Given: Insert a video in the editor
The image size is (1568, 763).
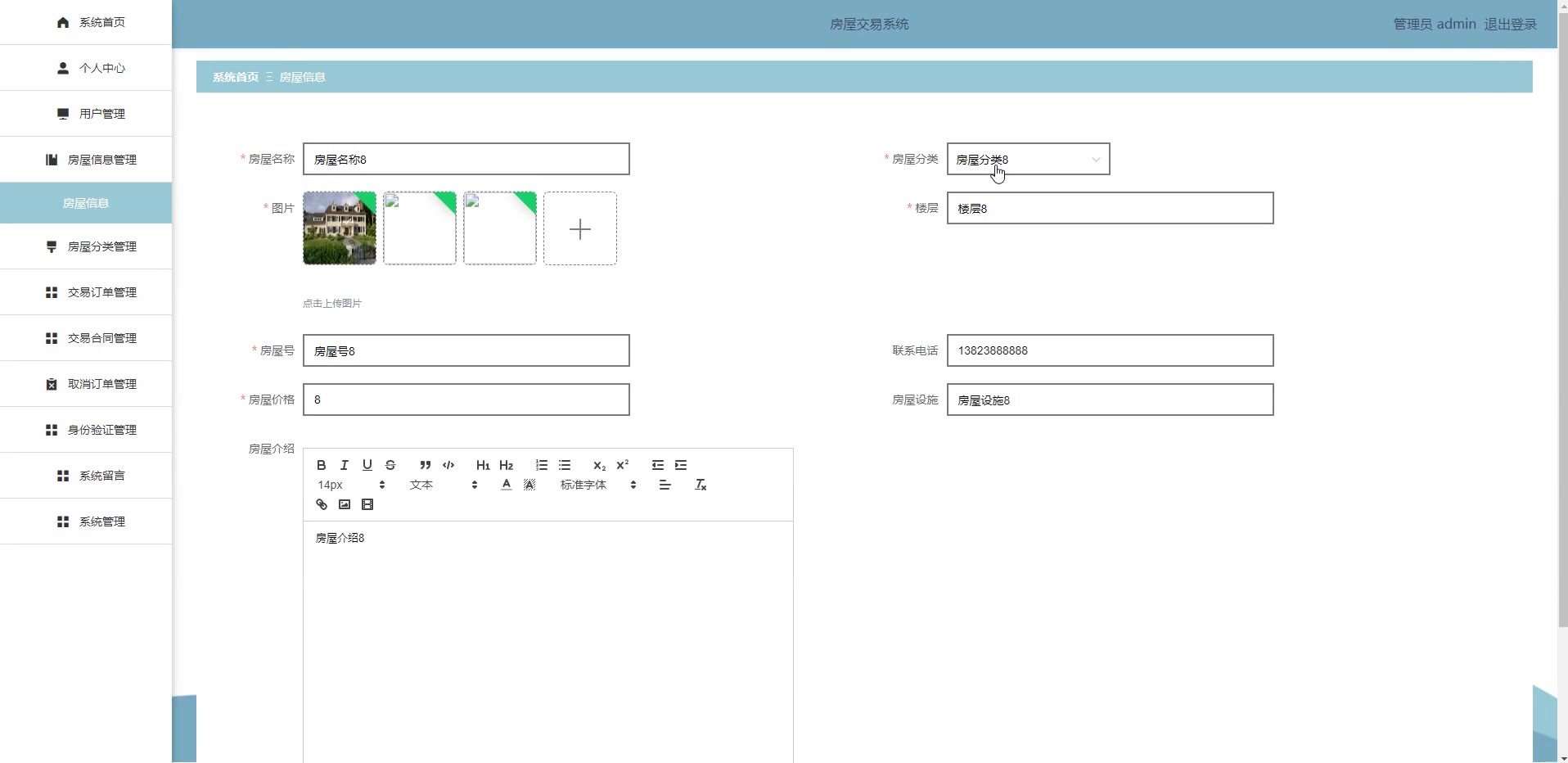Looking at the screenshot, I should pos(367,504).
